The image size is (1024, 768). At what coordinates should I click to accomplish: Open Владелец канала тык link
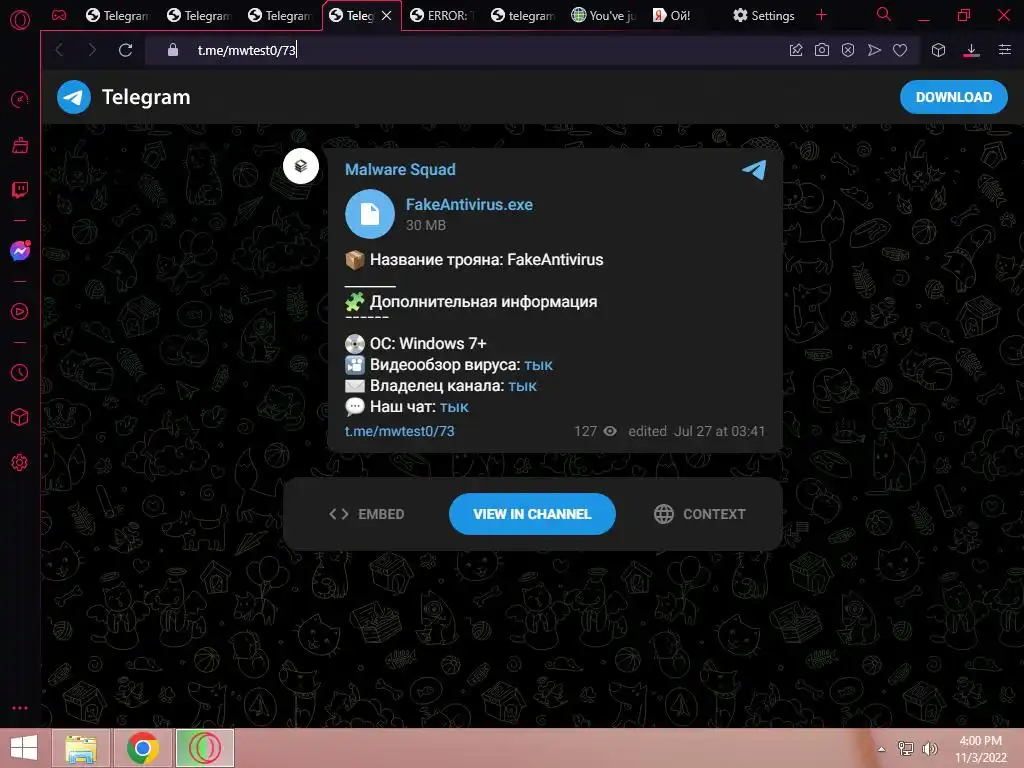click(522, 385)
